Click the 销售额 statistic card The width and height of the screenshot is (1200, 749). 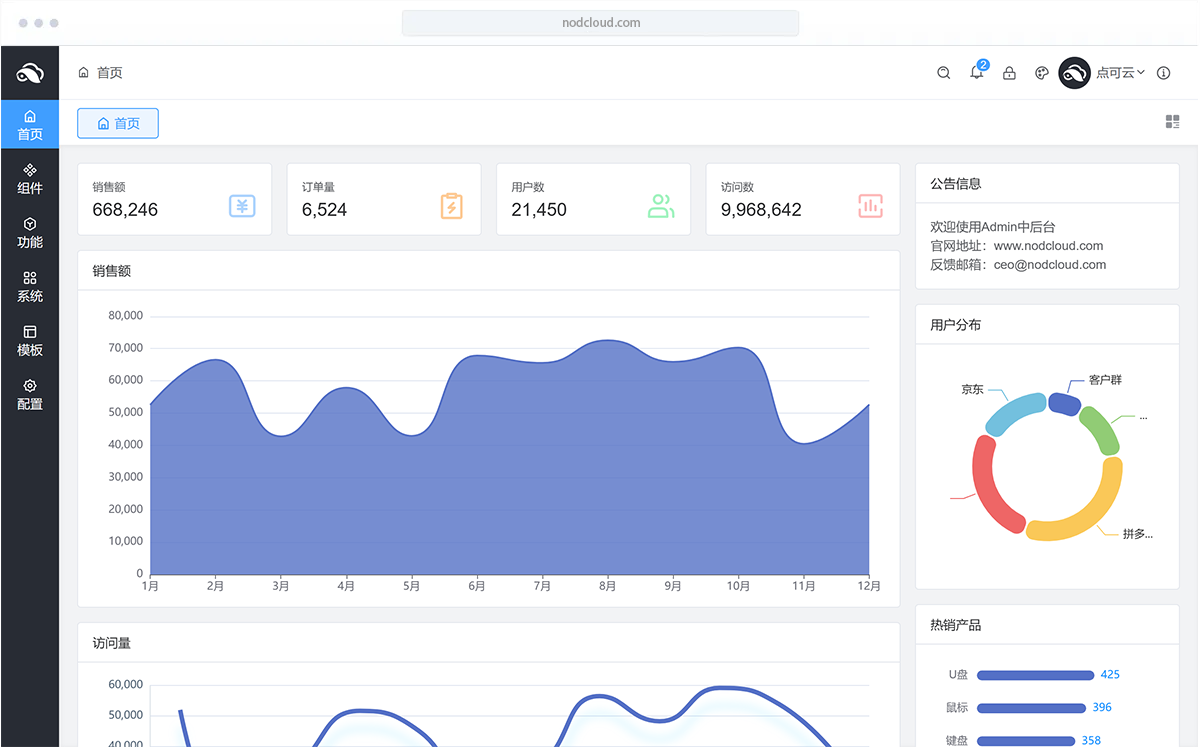pos(174,199)
